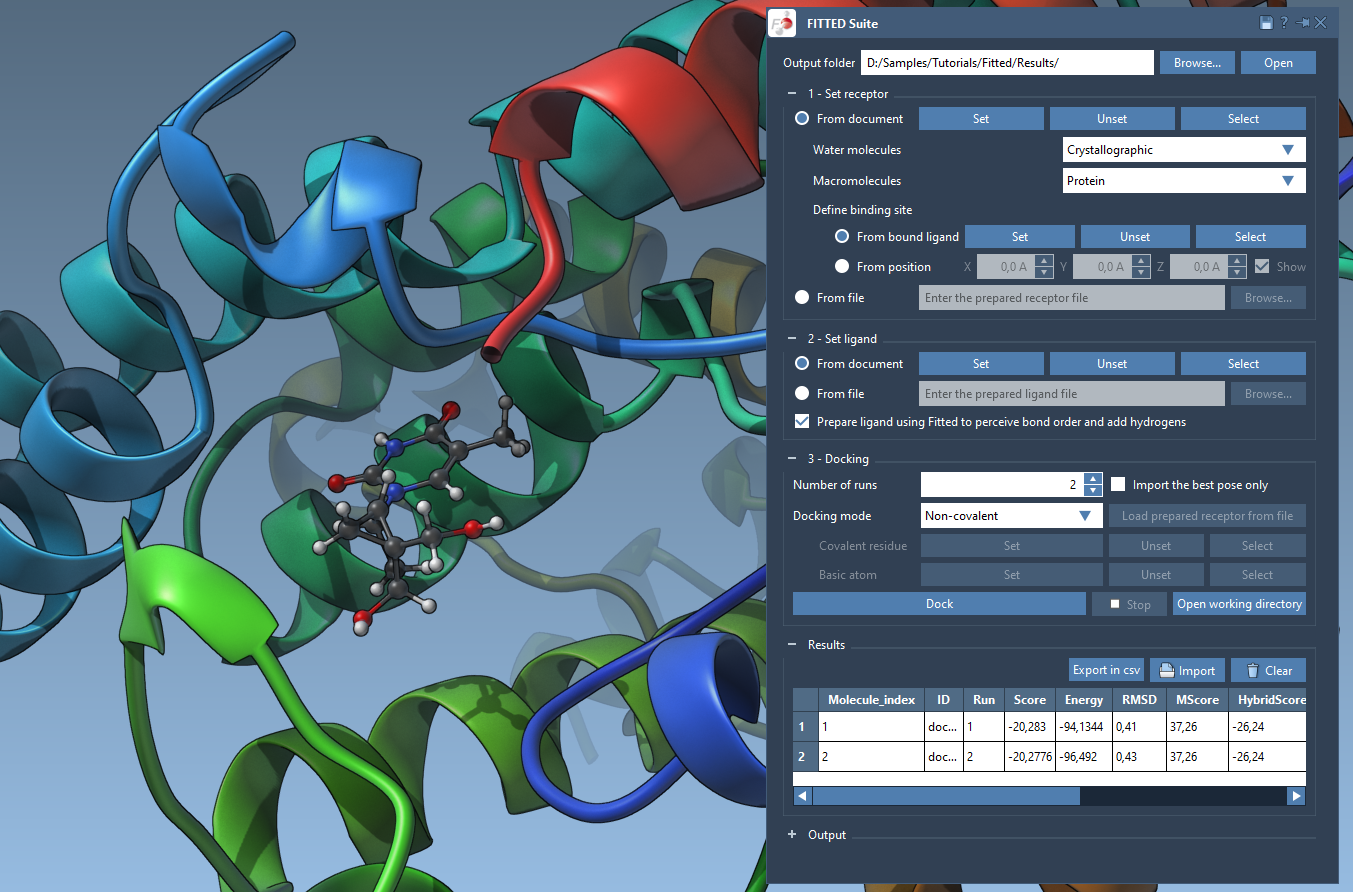Collapse the 3 - Docking section
The image size is (1353, 892).
(793, 459)
